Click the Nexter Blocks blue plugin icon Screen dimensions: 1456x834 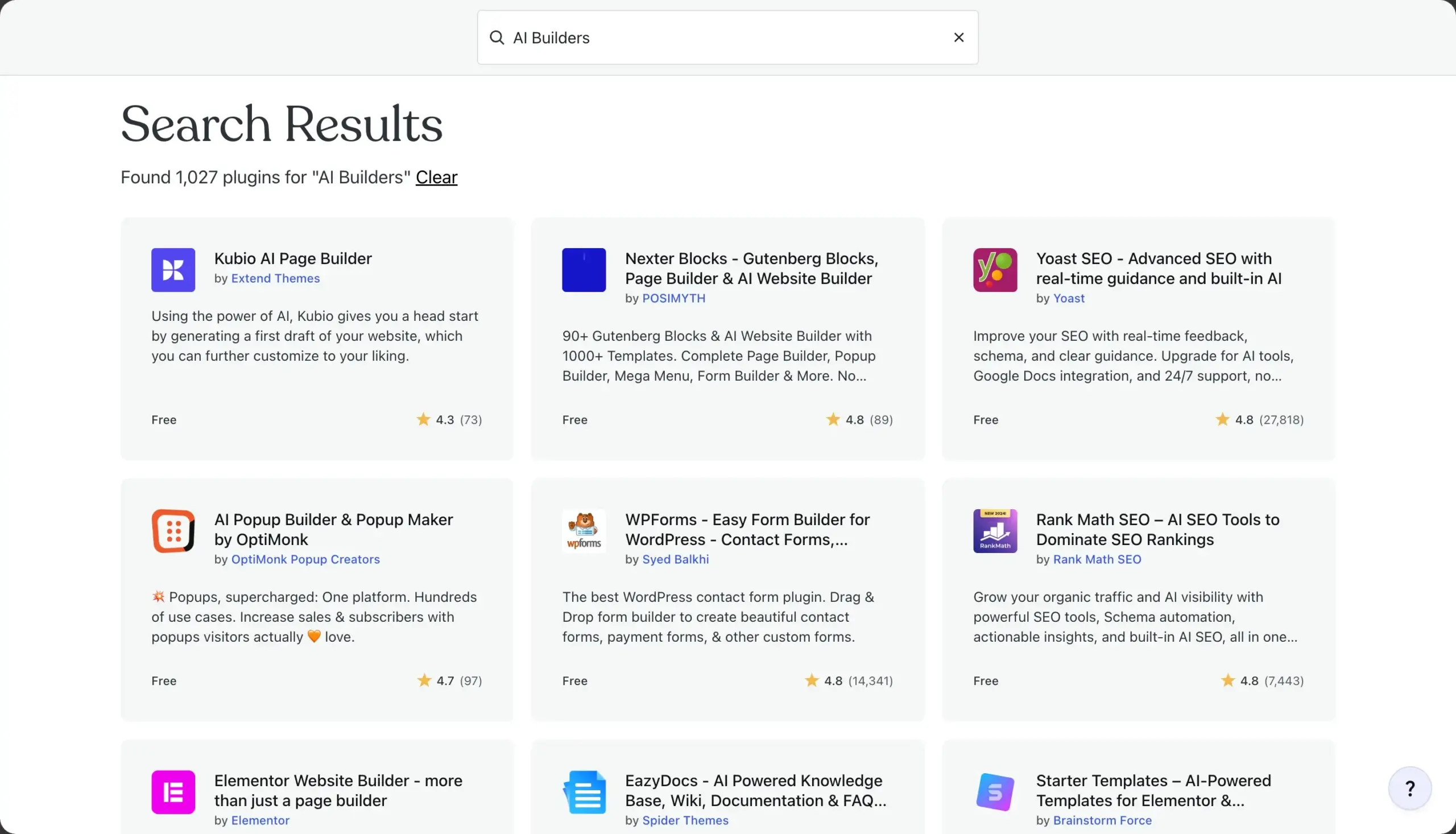(x=584, y=270)
